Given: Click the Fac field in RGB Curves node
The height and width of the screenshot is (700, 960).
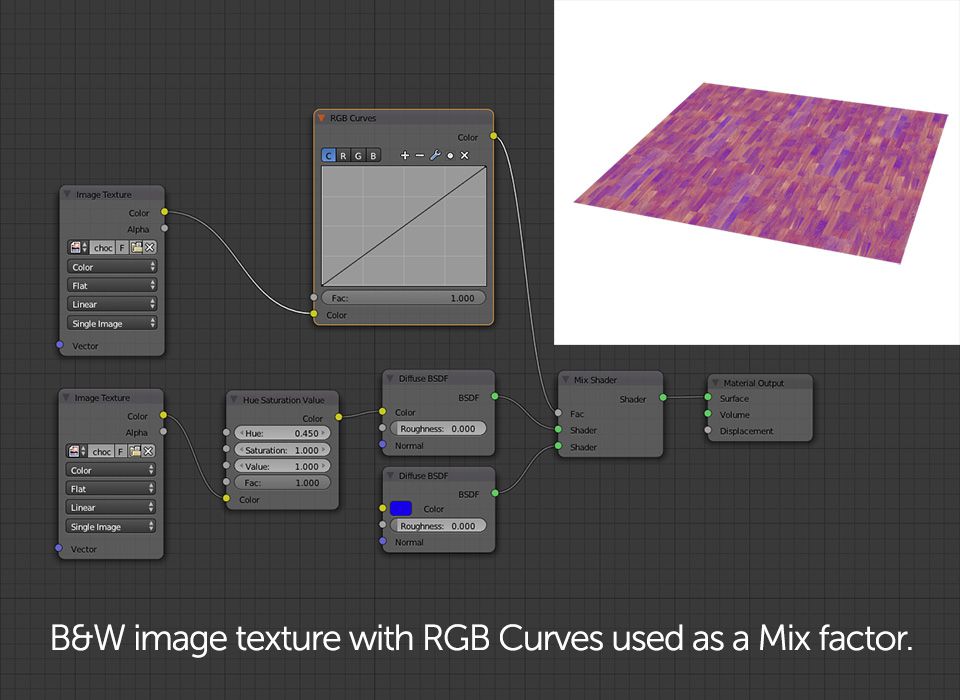Looking at the screenshot, I should tap(403, 298).
